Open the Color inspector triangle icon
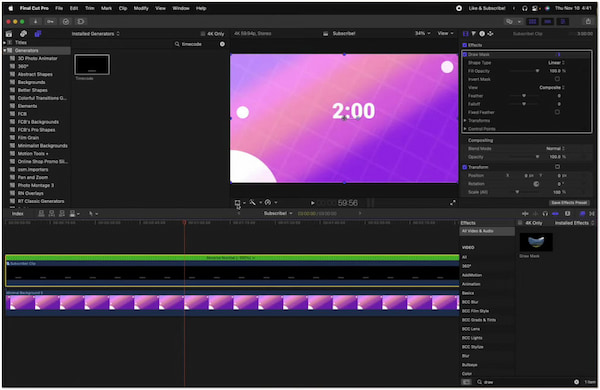The width and height of the screenshot is (600, 390). point(474,34)
